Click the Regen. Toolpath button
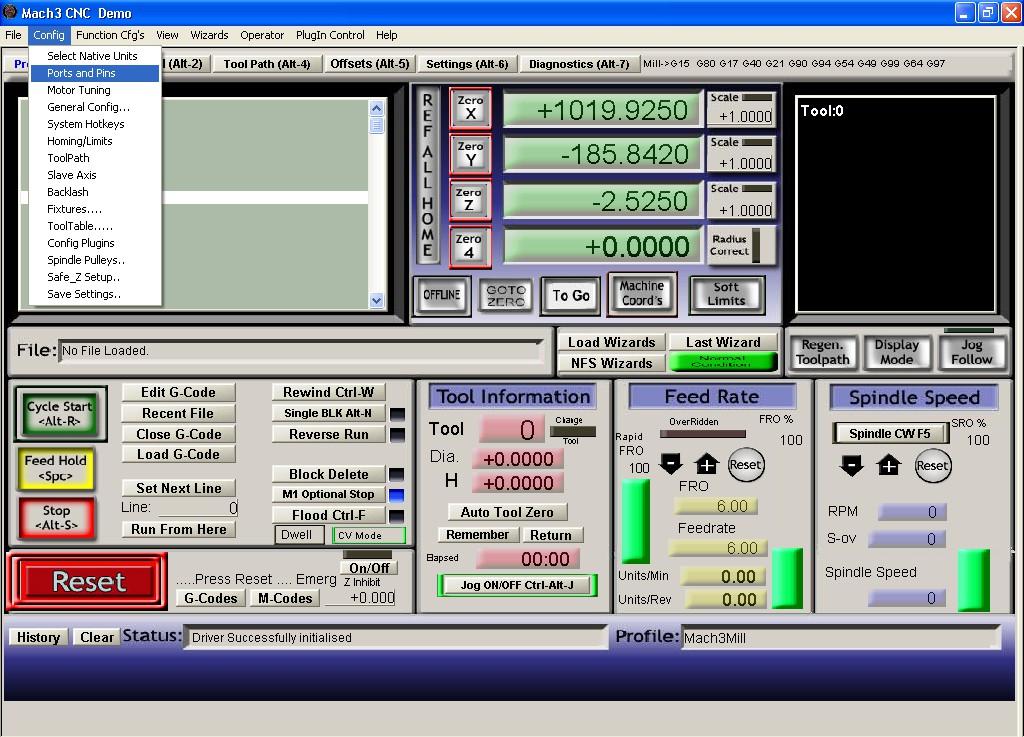Viewport: 1024px width, 737px height. (x=822, y=352)
